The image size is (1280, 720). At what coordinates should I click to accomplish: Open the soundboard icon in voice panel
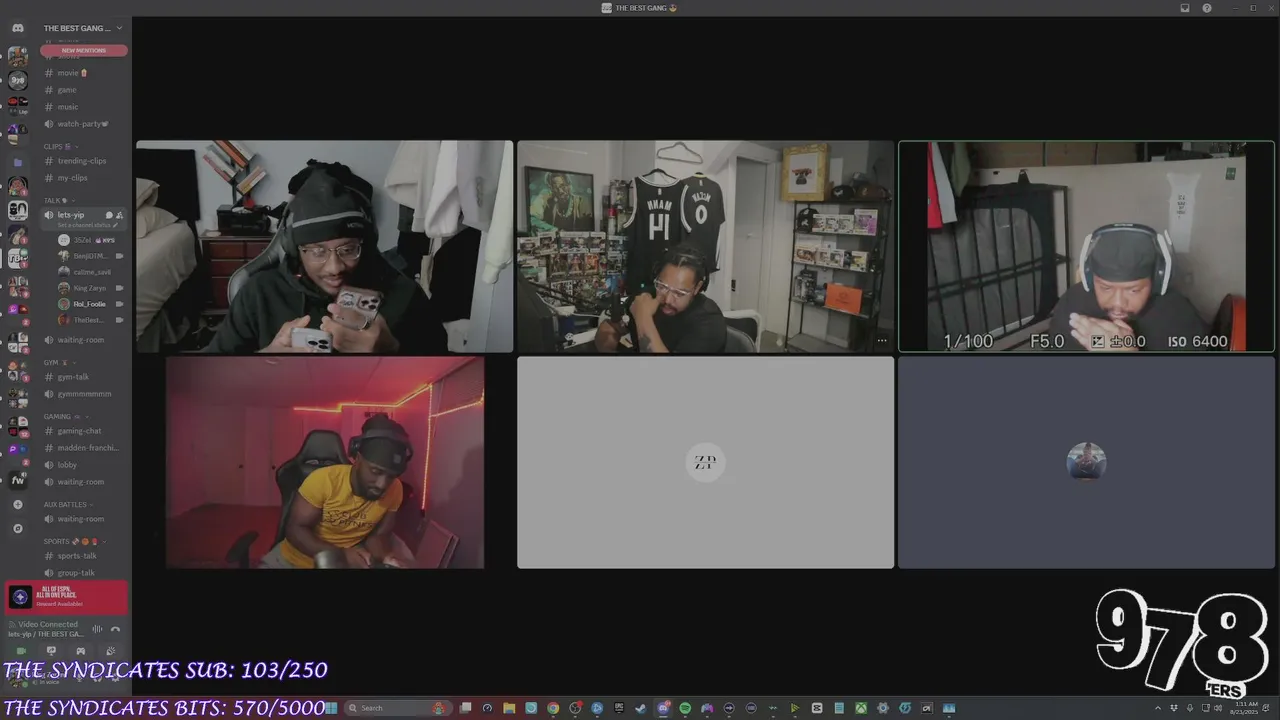tap(111, 651)
